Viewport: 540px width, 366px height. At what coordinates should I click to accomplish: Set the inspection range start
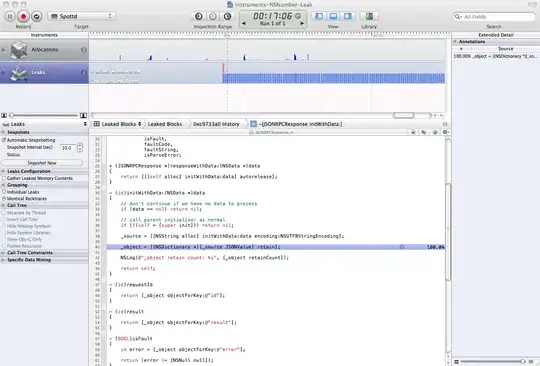click(199, 16)
